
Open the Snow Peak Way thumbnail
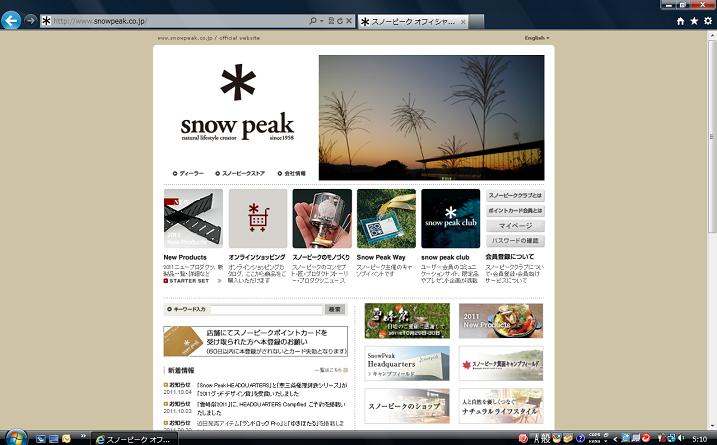click(386, 219)
